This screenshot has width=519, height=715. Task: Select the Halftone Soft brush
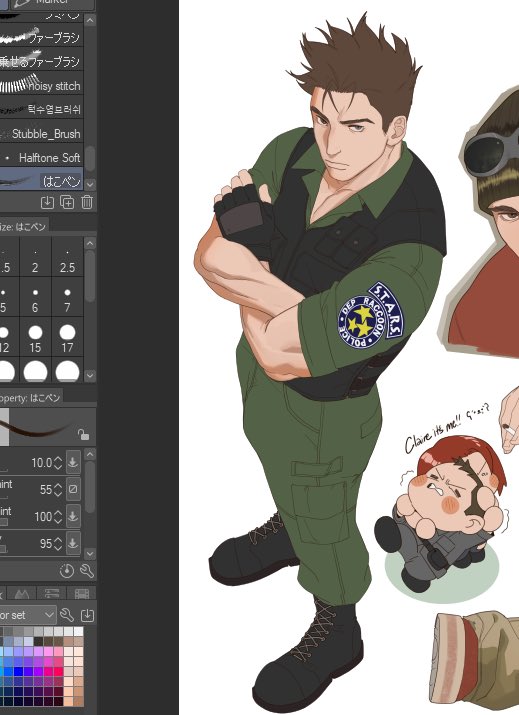pos(42,157)
